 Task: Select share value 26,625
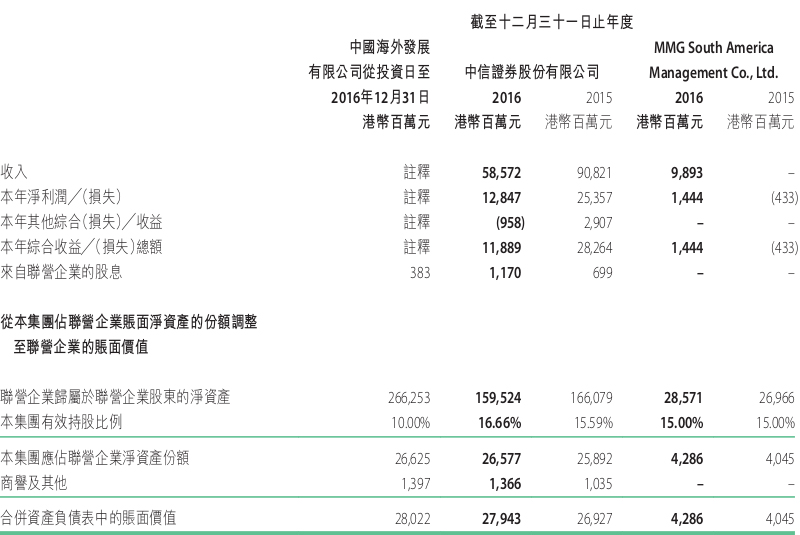[412, 459]
